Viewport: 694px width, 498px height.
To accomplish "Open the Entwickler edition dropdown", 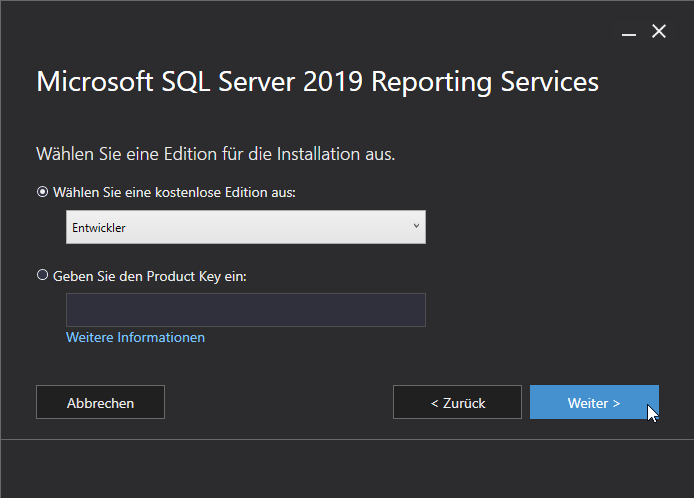I will pos(245,227).
